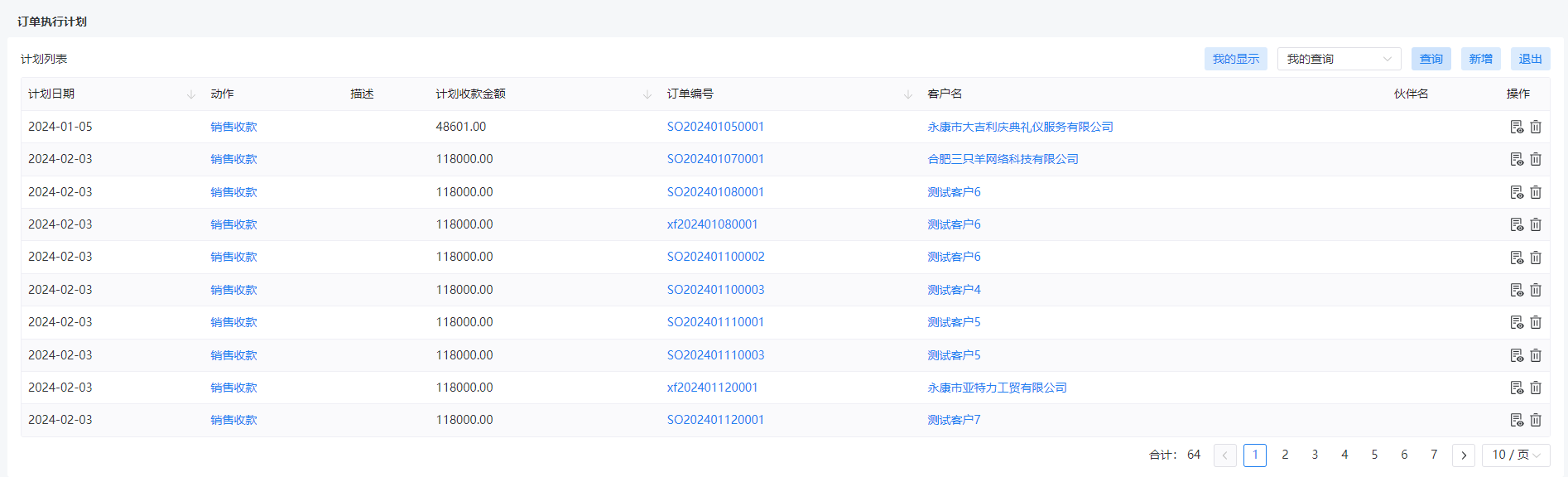Go to page 3
This screenshot has width=1568, height=477.
pyautogui.click(x=1315, y=455)
